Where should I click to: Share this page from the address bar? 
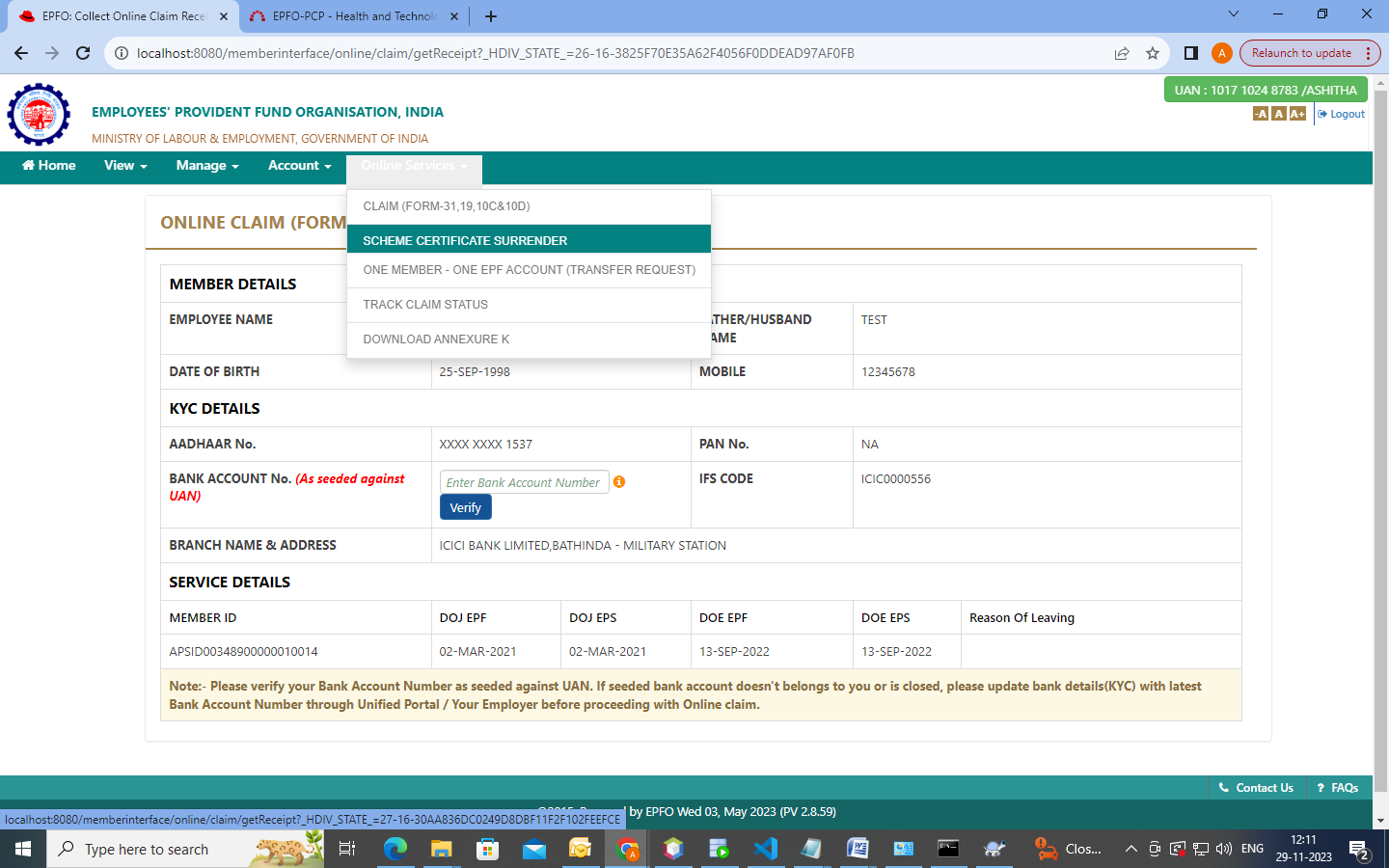pyautogui.click(x=1122, y=53)
